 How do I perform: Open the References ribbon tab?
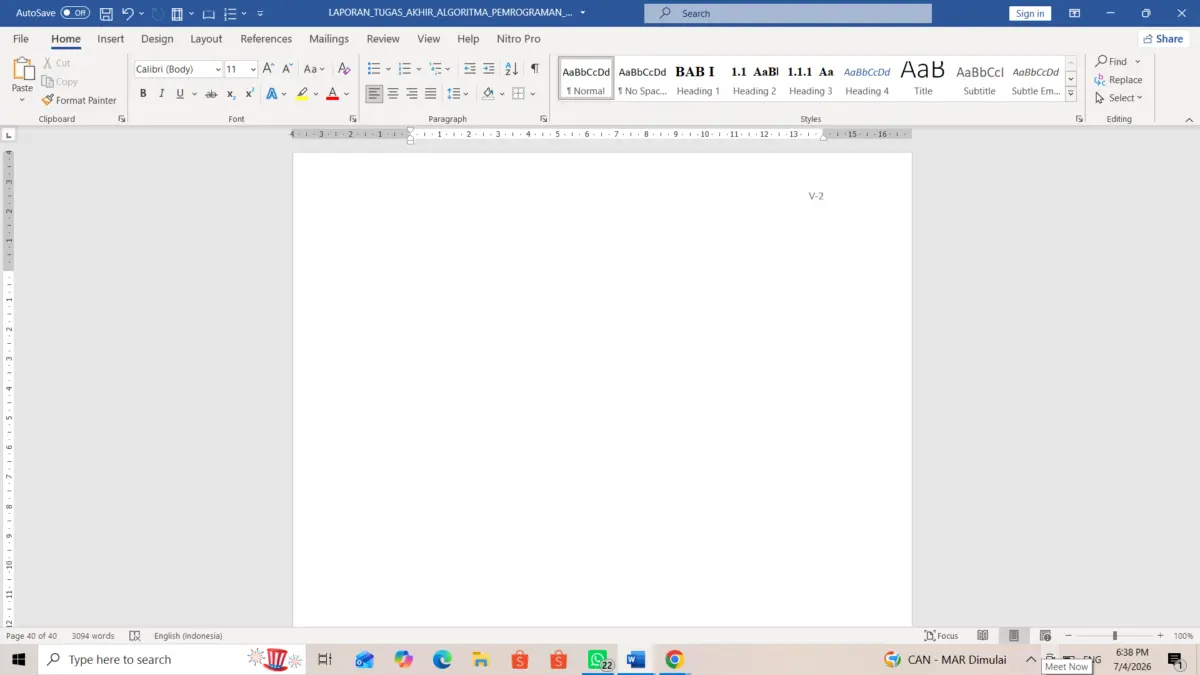[266, 39]
